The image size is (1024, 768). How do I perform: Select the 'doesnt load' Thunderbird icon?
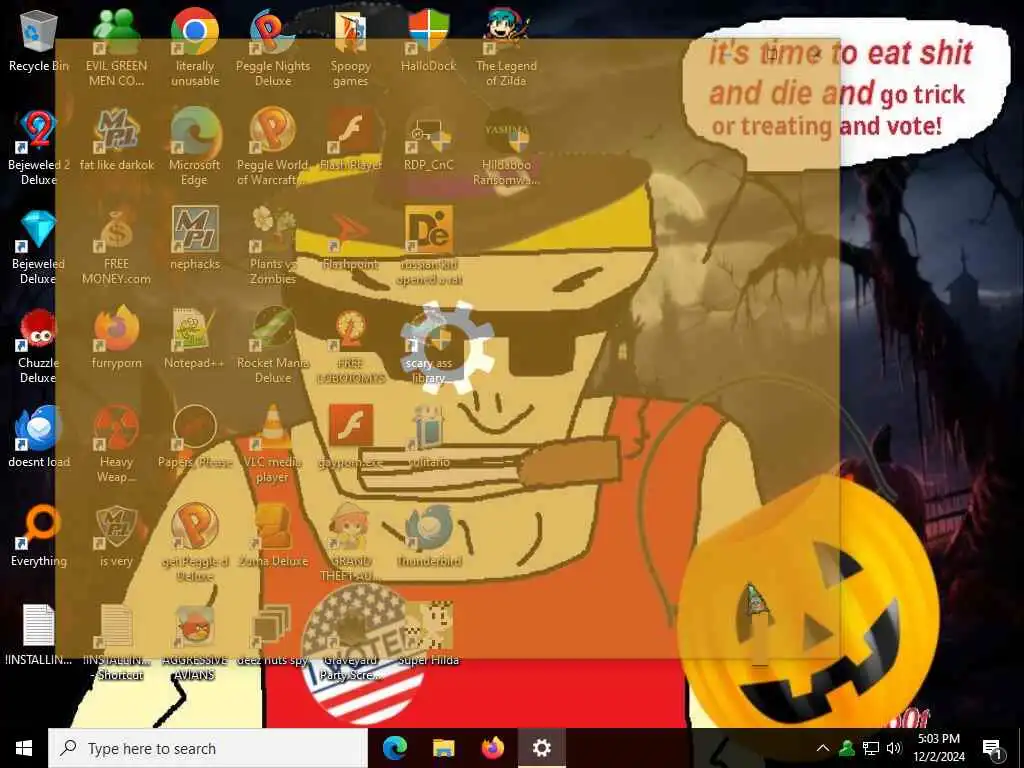(x=39, y=437)
